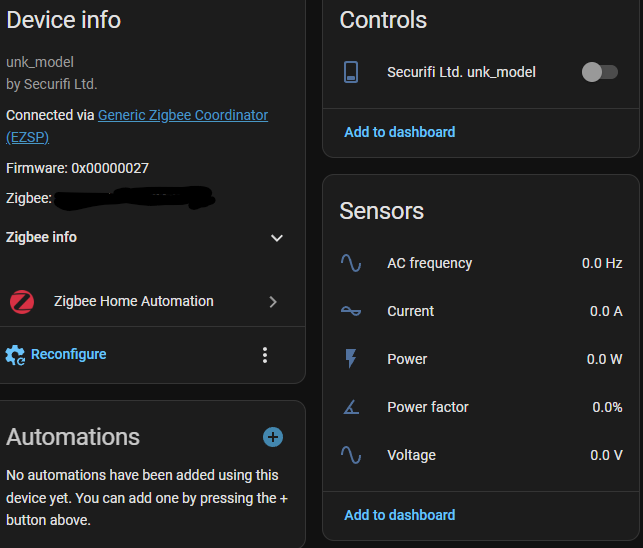Screen dimensions: 643x548
Task: Toggle the Securifi Ltd. unk_model switch
Action: tap(599, 72)
